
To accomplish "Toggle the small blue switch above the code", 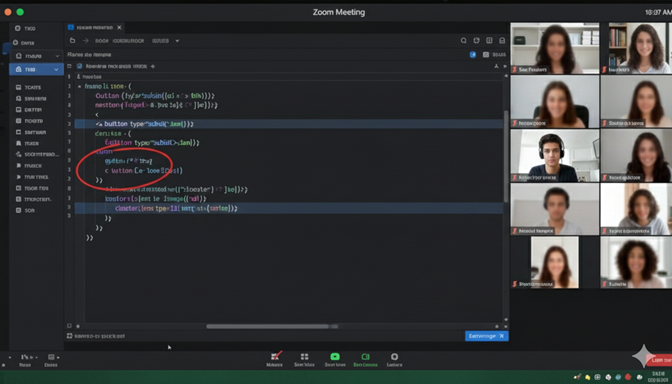I will coord(473,55).
